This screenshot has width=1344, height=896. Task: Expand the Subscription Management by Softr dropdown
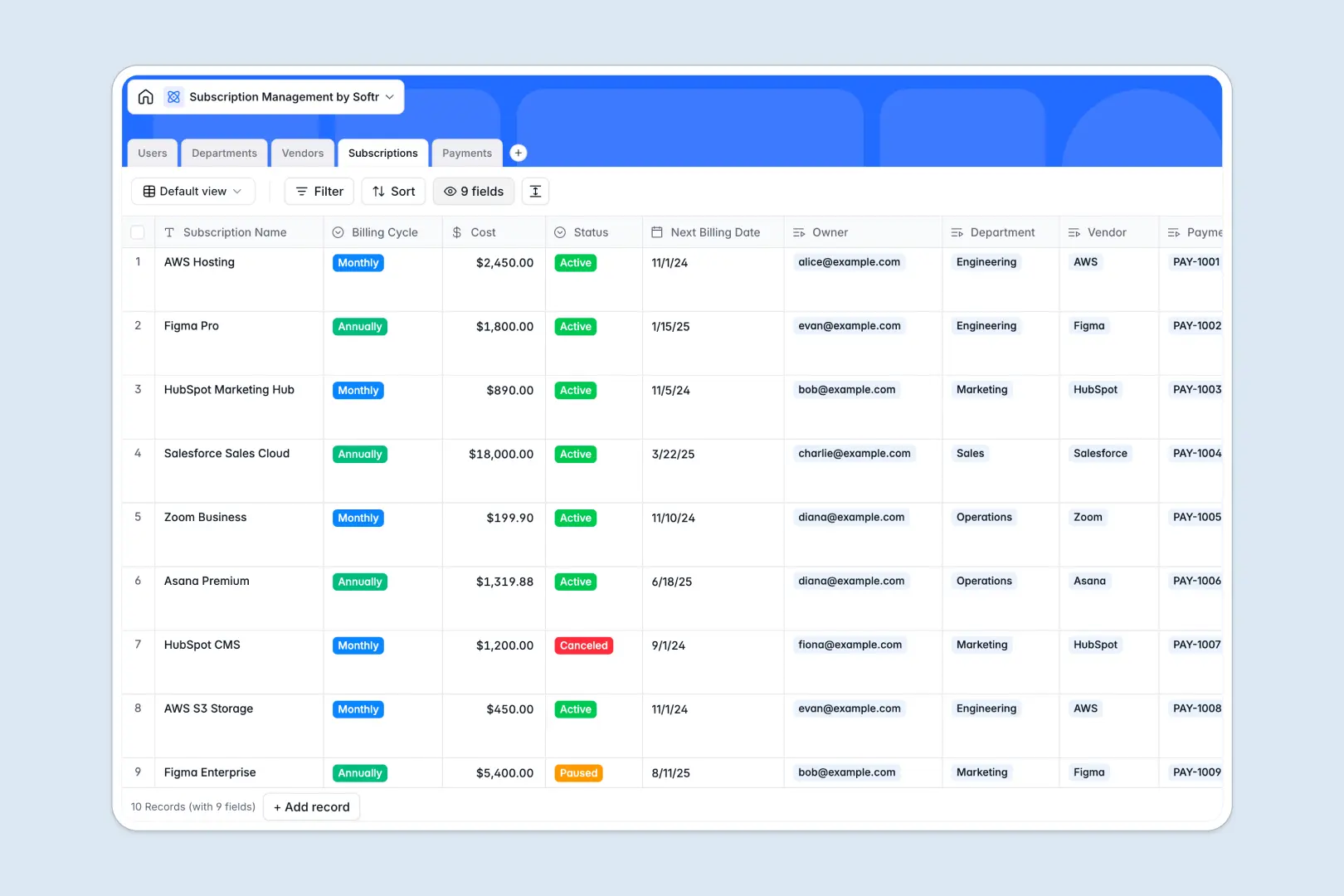[x=390, y=96]
